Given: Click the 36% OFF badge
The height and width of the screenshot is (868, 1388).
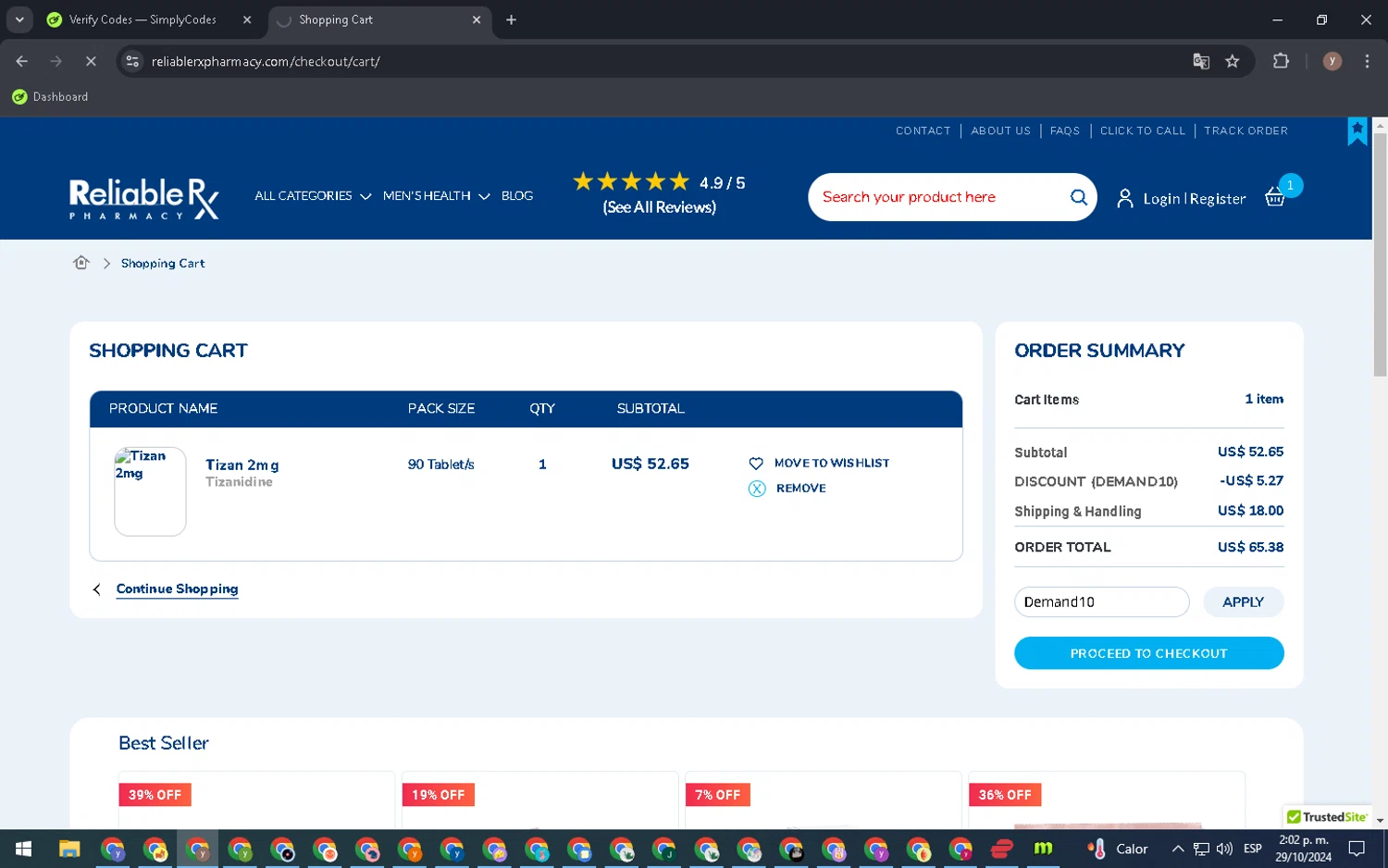Looking at the screenshot, I should [x=1005, y=795].
